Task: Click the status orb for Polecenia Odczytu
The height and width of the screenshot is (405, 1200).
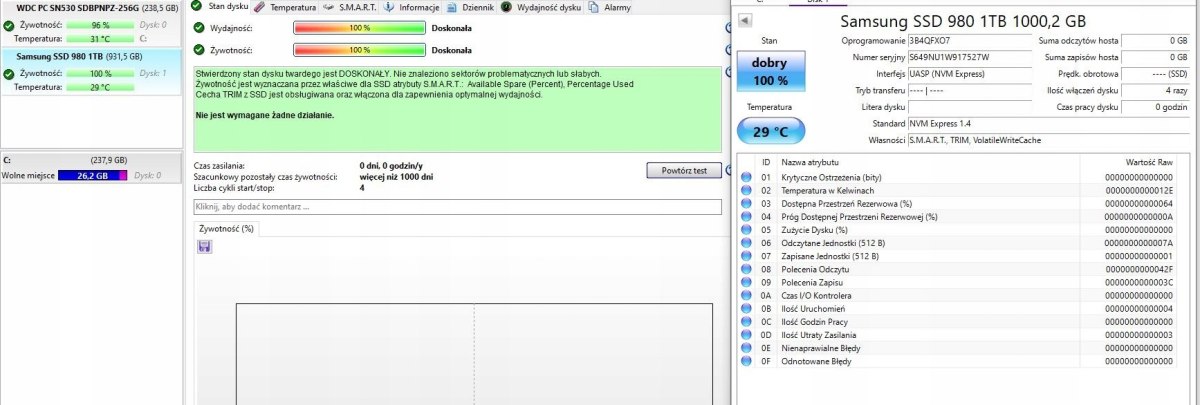Action: [x=746, y=269]
